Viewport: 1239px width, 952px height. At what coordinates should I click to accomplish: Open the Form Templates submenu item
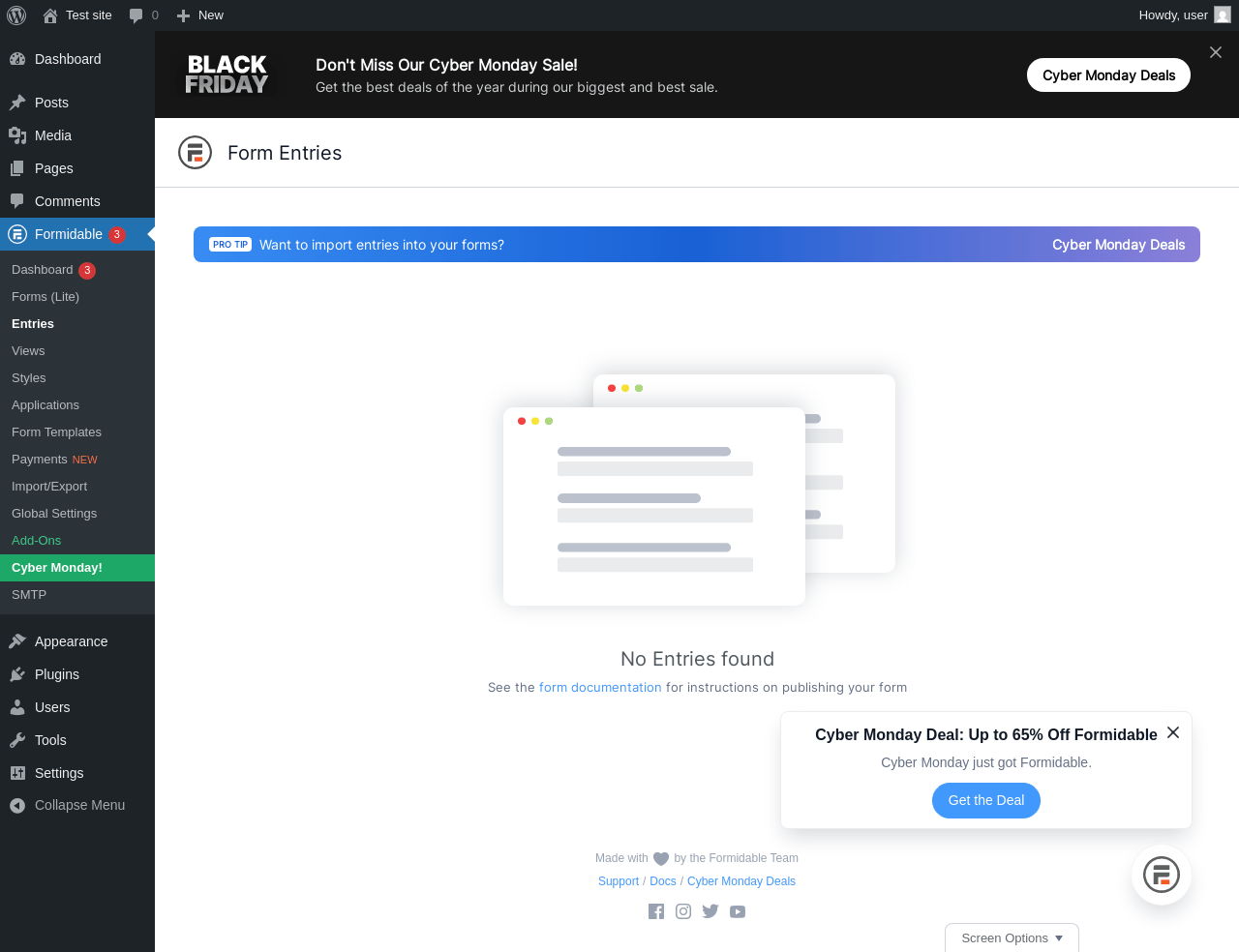point(77,432)
